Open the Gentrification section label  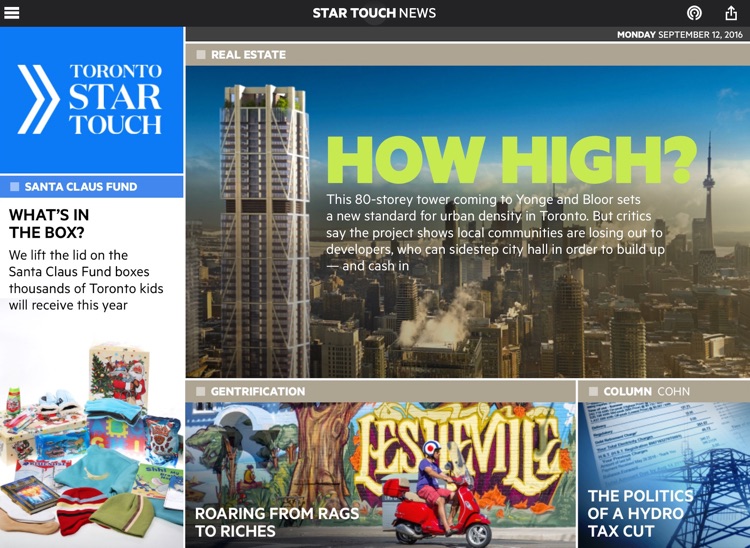click(258, 391)
